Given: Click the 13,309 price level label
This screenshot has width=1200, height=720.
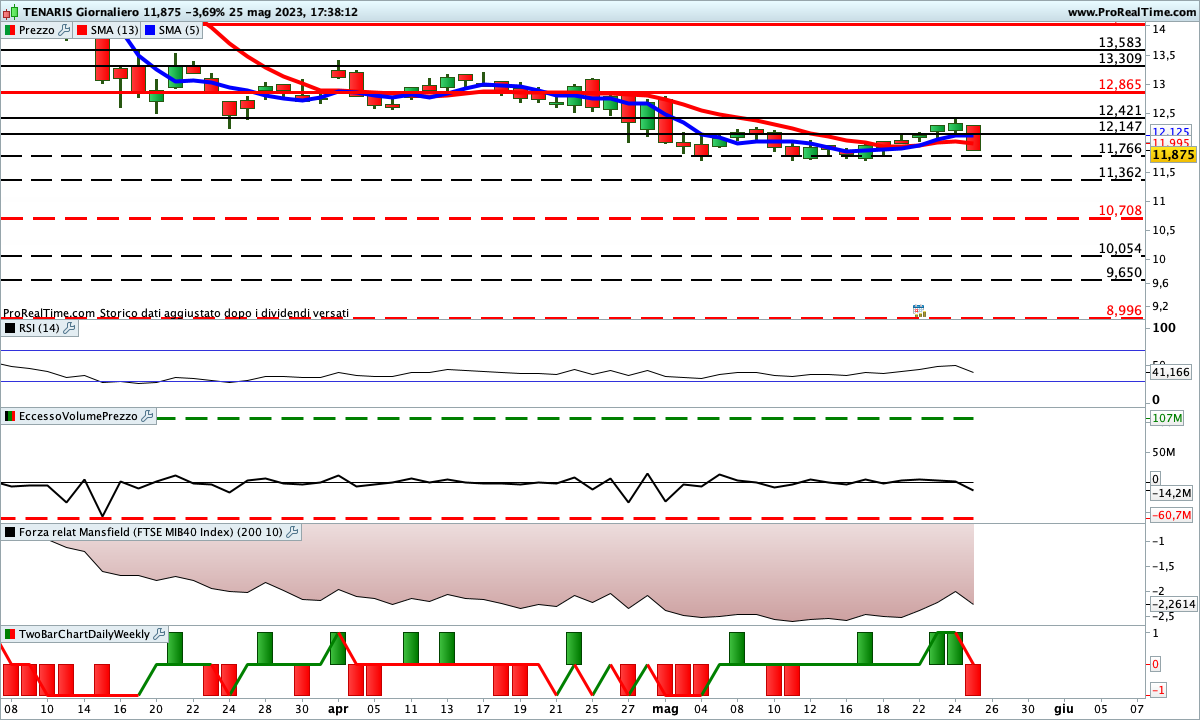Looking at the screenshot, I should click(1120, 59).
